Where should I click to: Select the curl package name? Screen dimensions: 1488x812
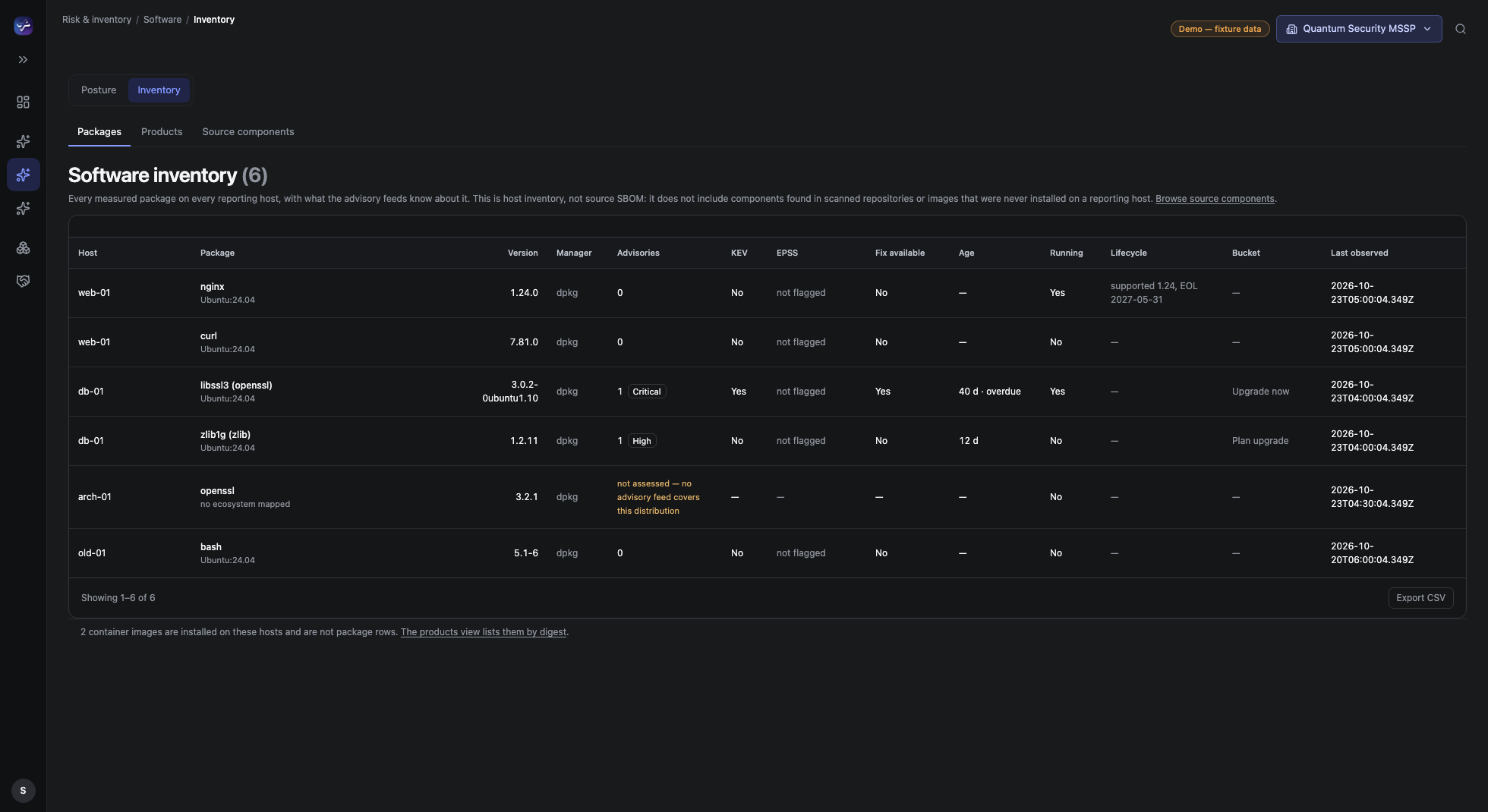(x=208, y=336)
